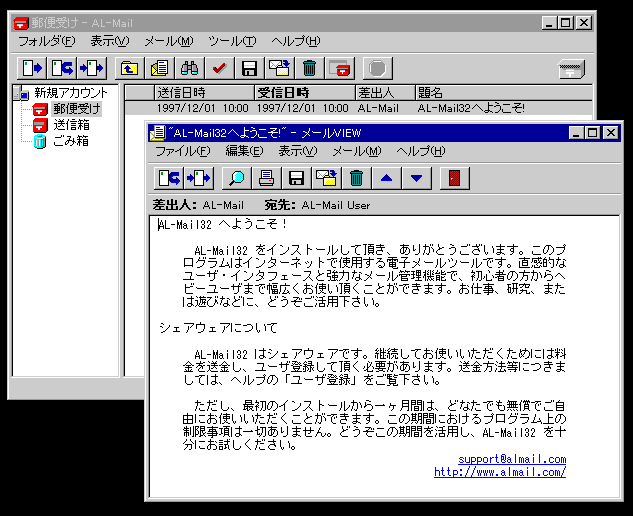This screenshot has height=516, width=633.
Task: Click the grey stop icon in AL-Mail toolbar
Action: 377,68
